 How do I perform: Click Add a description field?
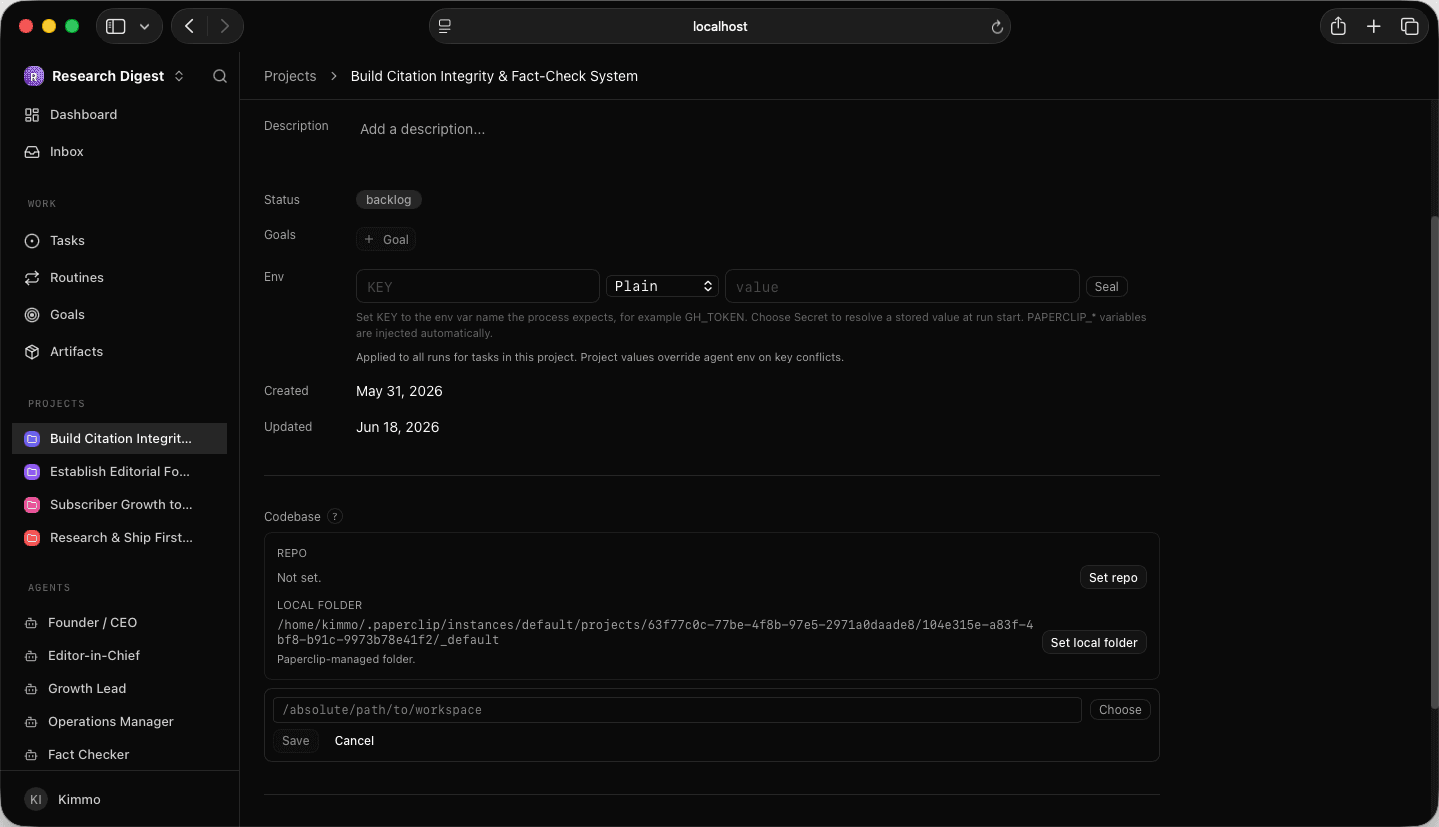point(422,129)
